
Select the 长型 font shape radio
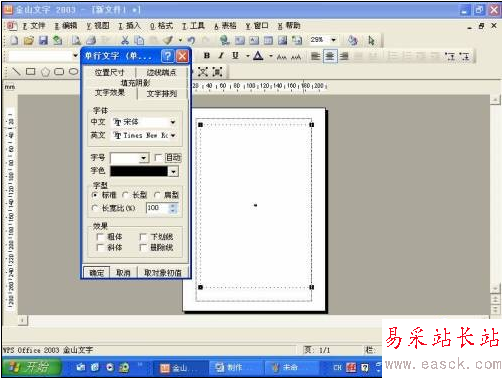tap(125, 195)
